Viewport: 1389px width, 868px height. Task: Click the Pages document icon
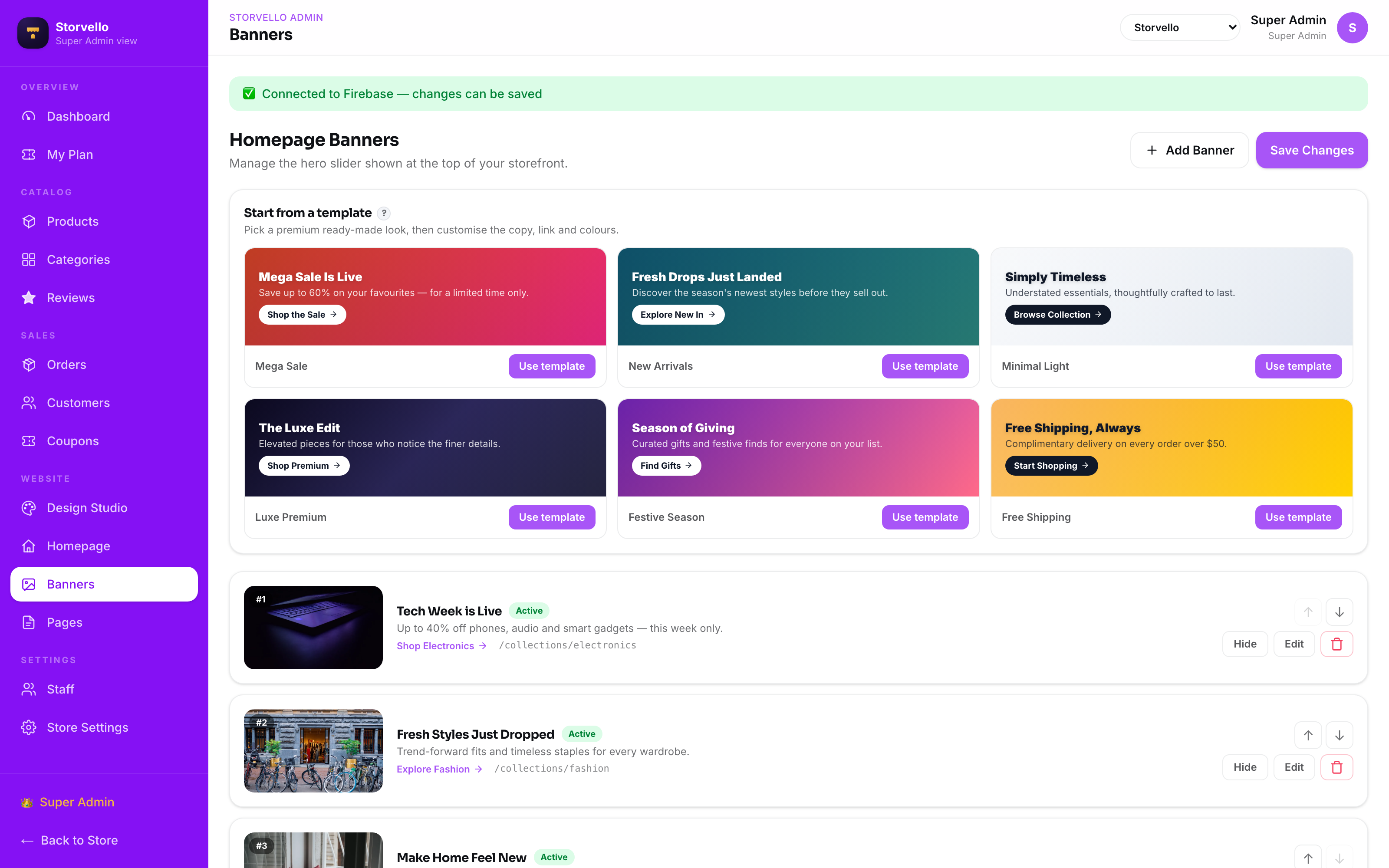pos(29,622)
